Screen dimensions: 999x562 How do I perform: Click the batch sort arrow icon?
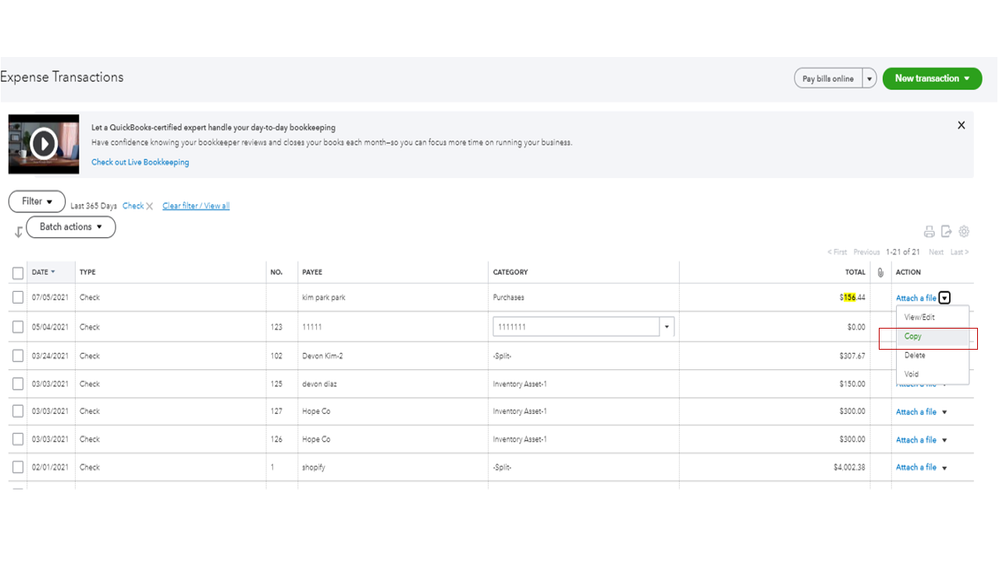tap(18, 232)
